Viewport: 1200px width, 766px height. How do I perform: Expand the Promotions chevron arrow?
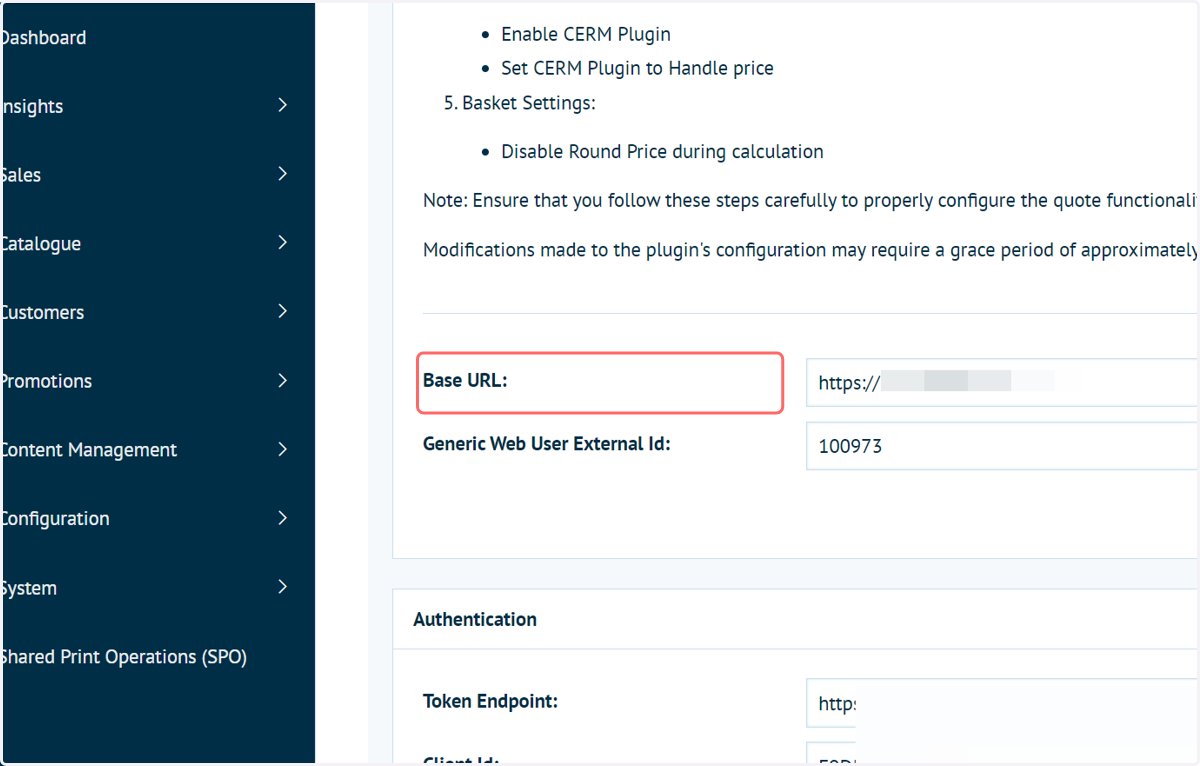pos(283,381)
